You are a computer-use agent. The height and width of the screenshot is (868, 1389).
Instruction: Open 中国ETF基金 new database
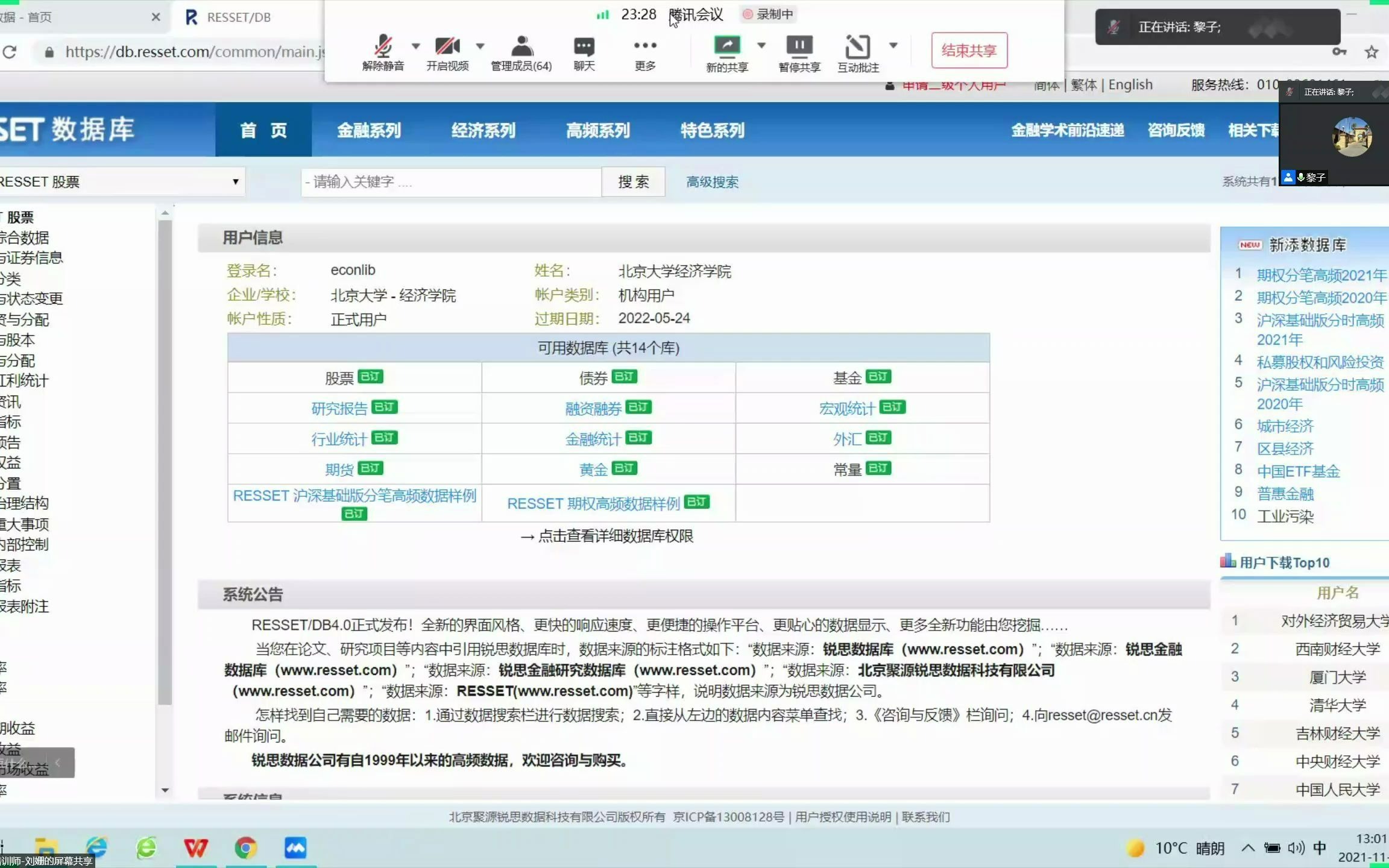pyautogui.click(x=1298, y=471)
